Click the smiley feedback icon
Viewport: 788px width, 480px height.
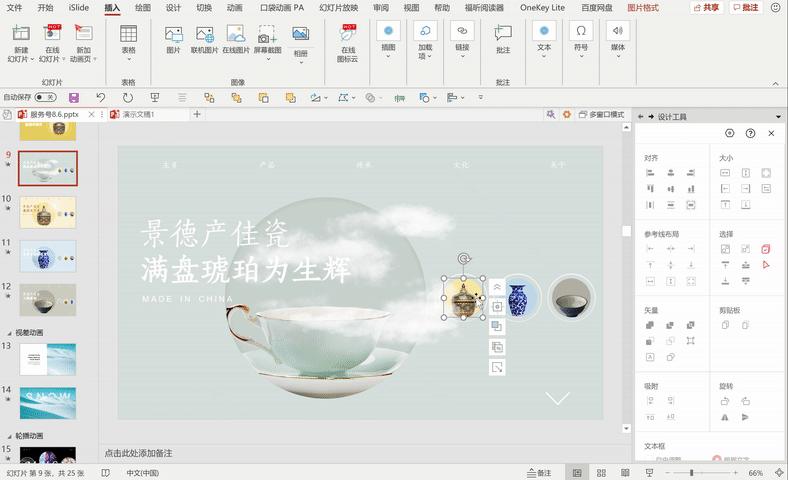[775, 8]
